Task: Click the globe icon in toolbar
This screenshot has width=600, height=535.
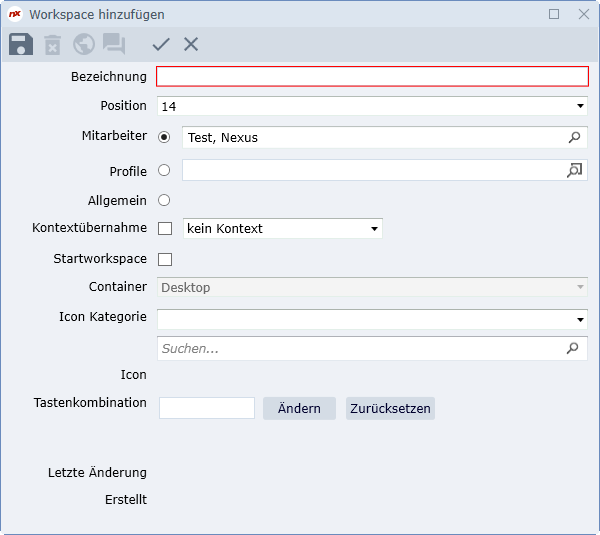Action: click(x=84, y=44)
